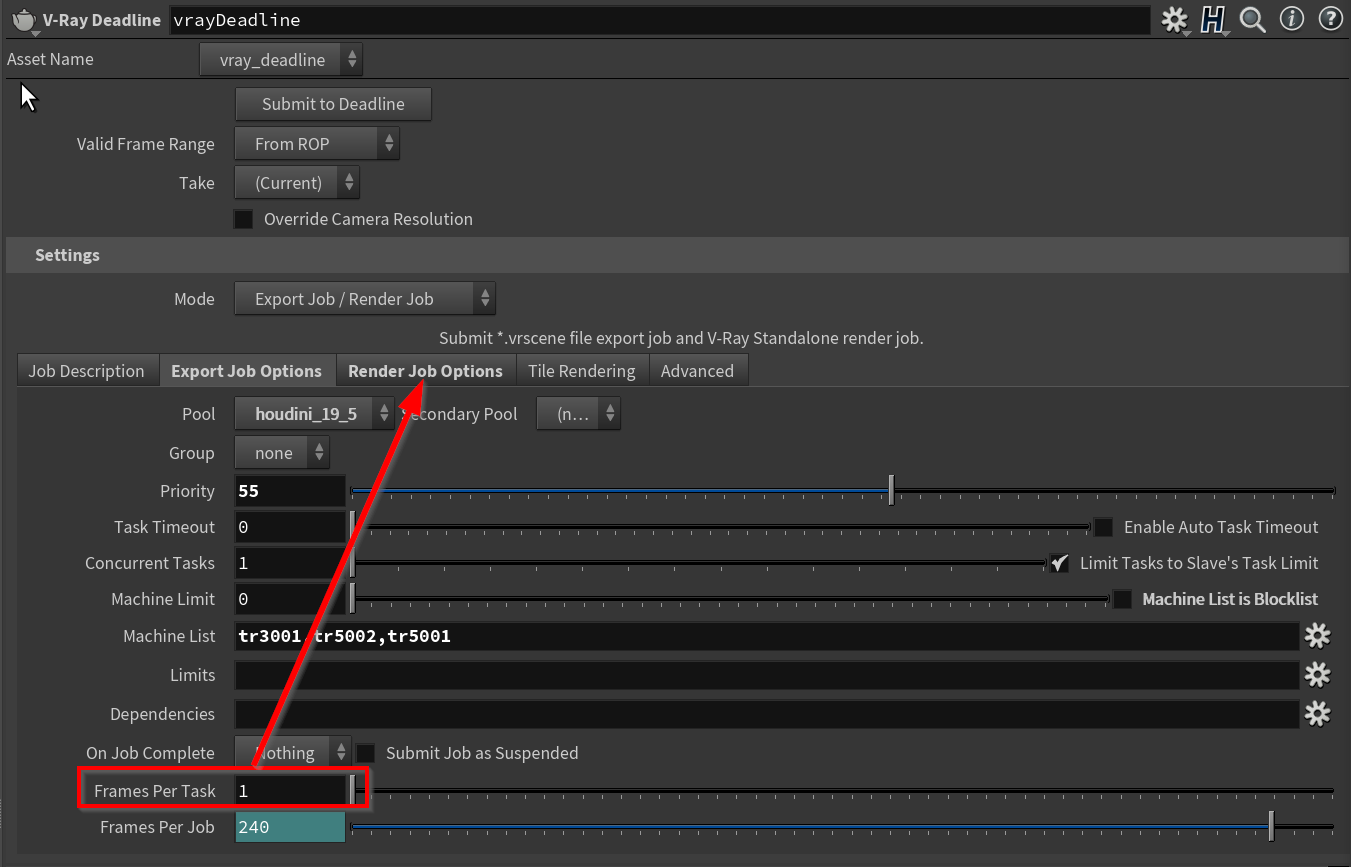1351x867 pixels.
Task: Click the Frames Per Task slider track
Action: coord(842,791)
